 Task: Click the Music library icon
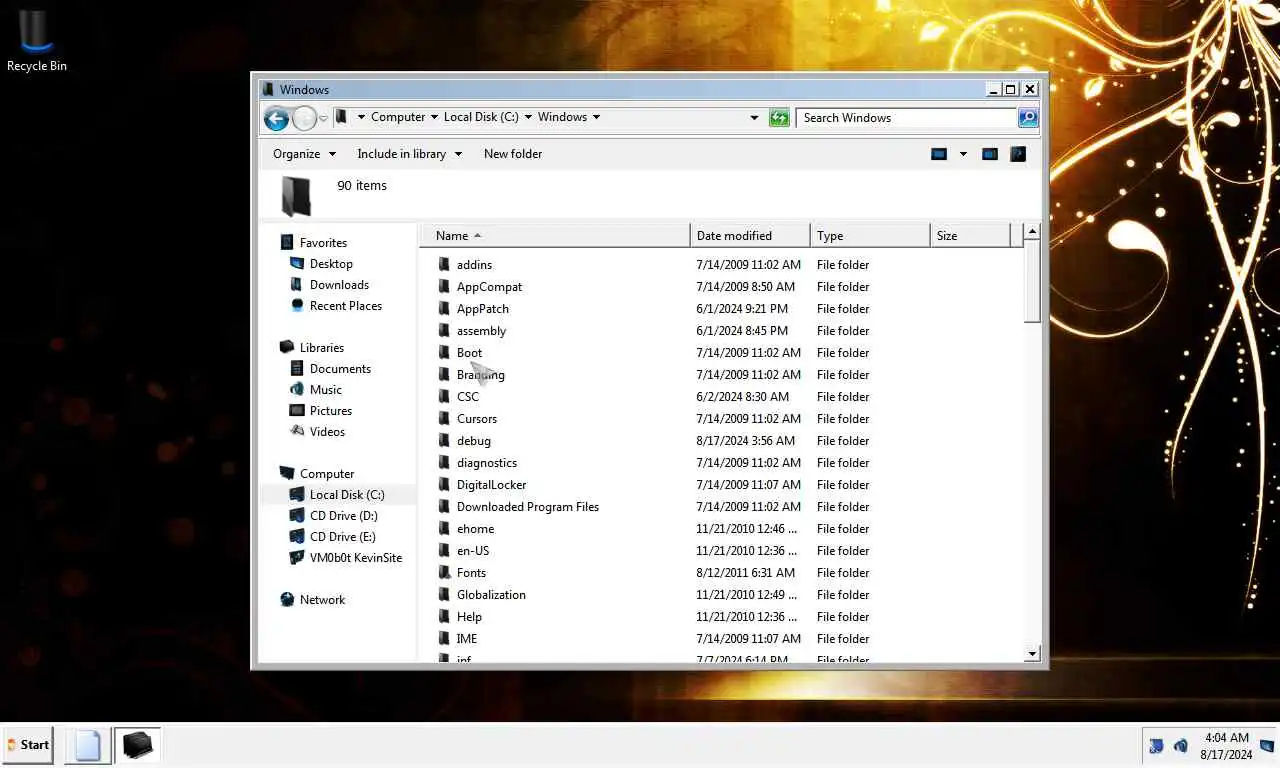click(297, 390)
